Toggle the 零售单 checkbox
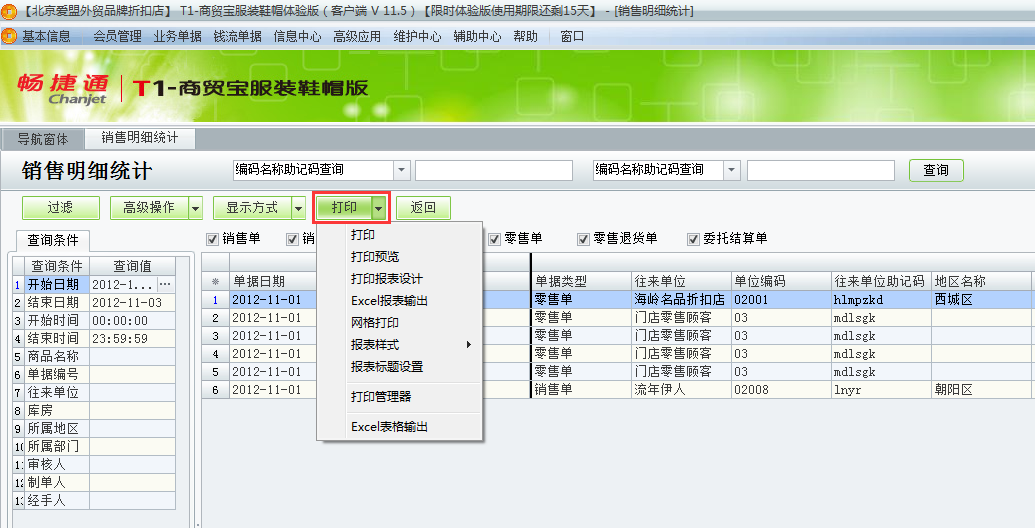Screen dimensions: 1035x528 (x=494, y=239)
